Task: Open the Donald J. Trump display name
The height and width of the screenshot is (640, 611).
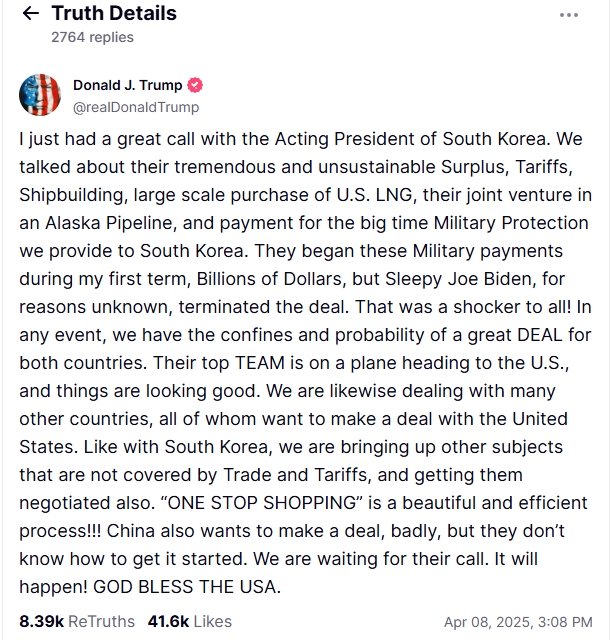Action: pos(129,85)
